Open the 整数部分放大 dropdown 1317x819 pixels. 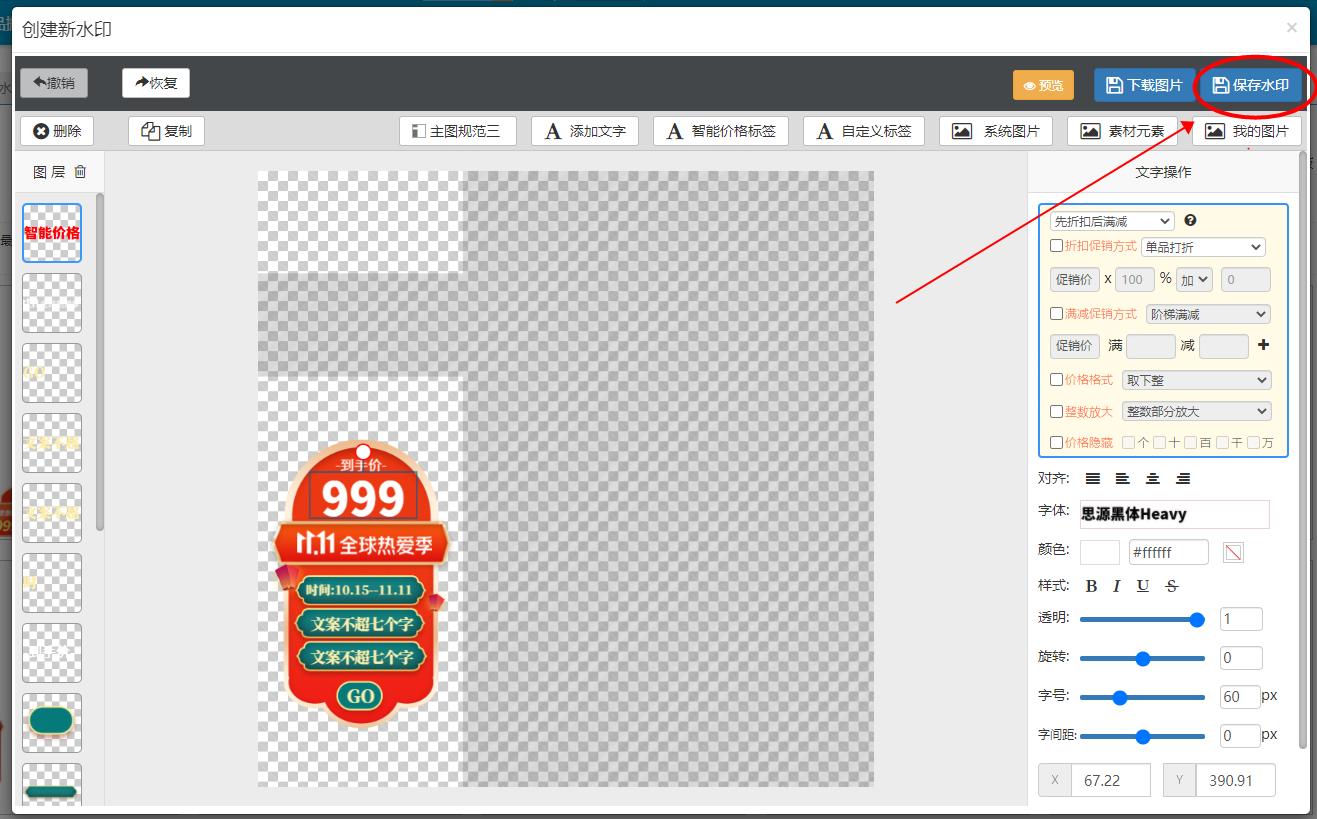[1196, 411]
